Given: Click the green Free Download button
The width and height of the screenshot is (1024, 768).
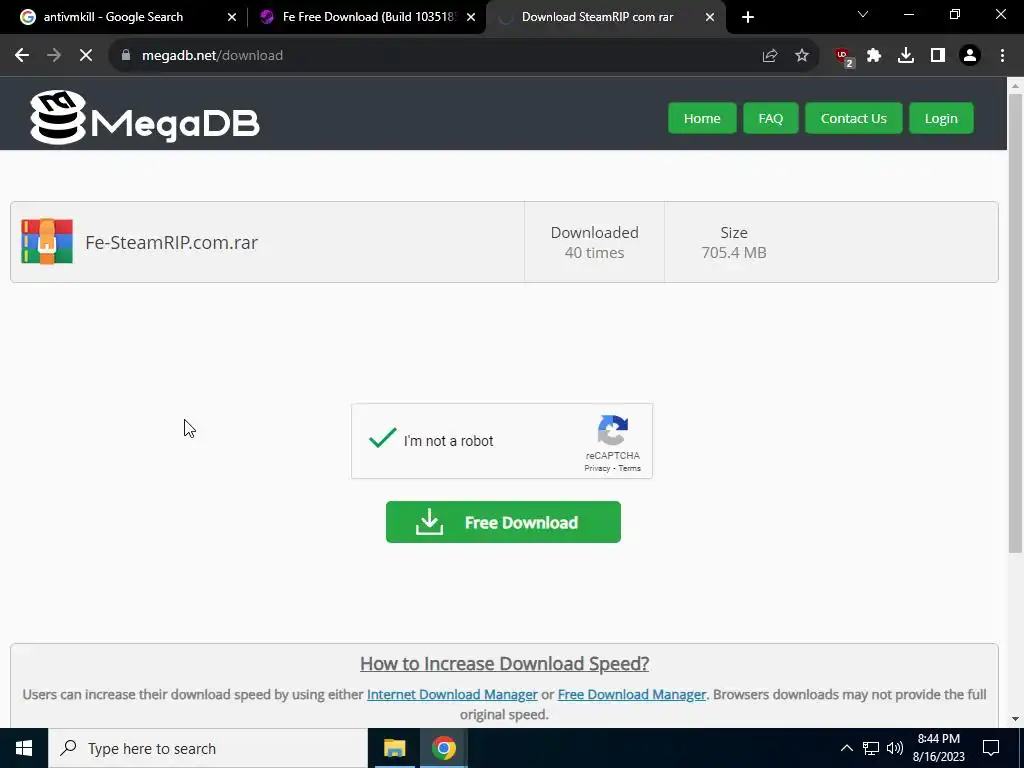Looking at the screenshot, I should pos(503,522).
